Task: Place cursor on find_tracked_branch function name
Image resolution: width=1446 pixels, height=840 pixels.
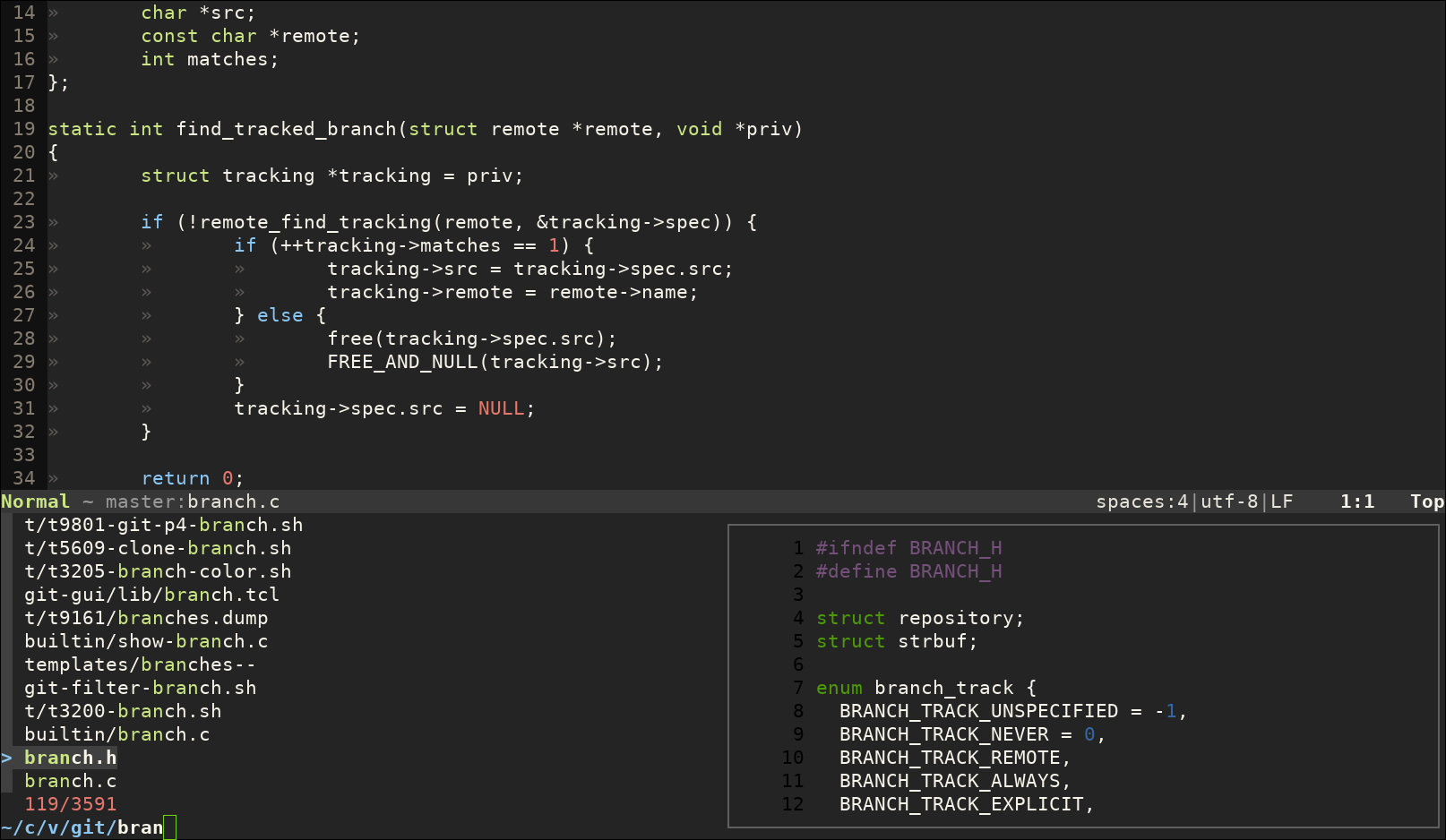Action: [286, 129]
